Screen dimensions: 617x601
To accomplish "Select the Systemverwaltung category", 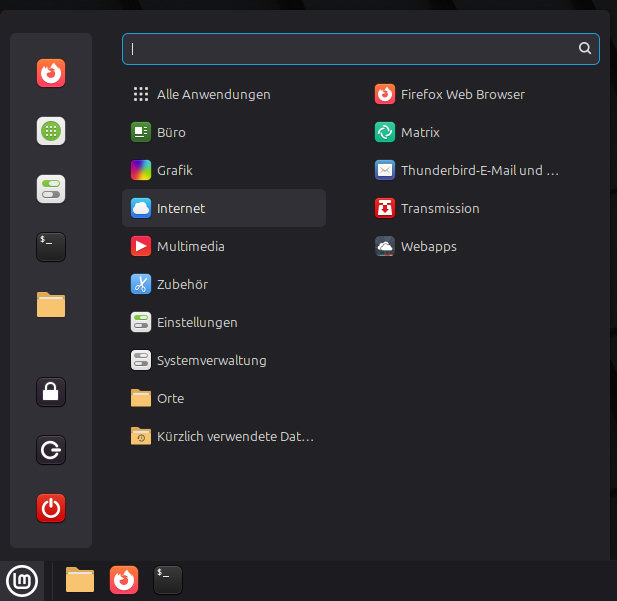I will click(224, 360).
